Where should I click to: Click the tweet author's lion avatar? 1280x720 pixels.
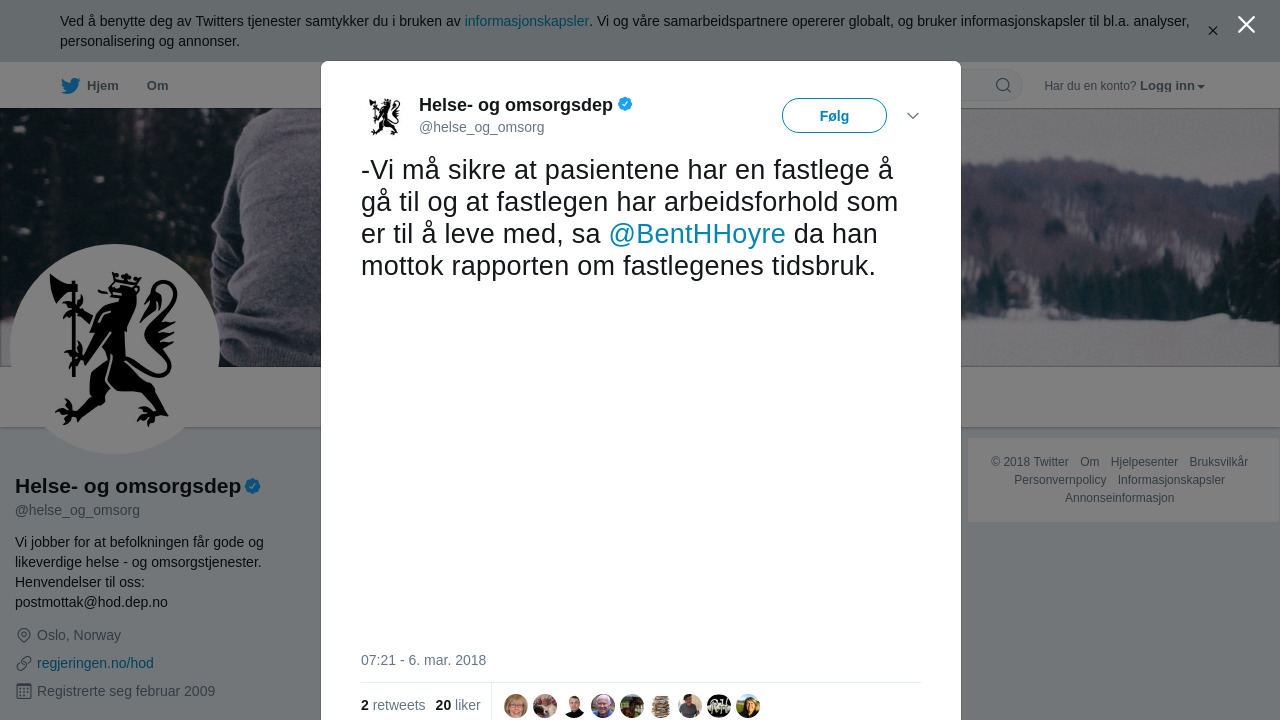click(x=384, y=116)
